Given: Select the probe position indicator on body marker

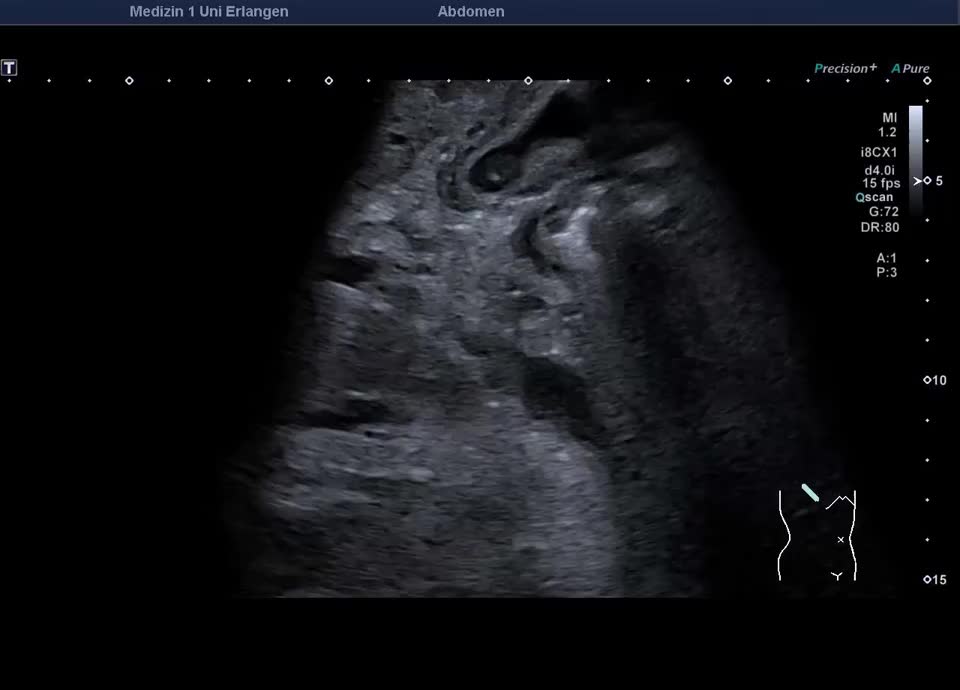Looking at the screenshot, I should pyautogui.click(x=810, y=492).
